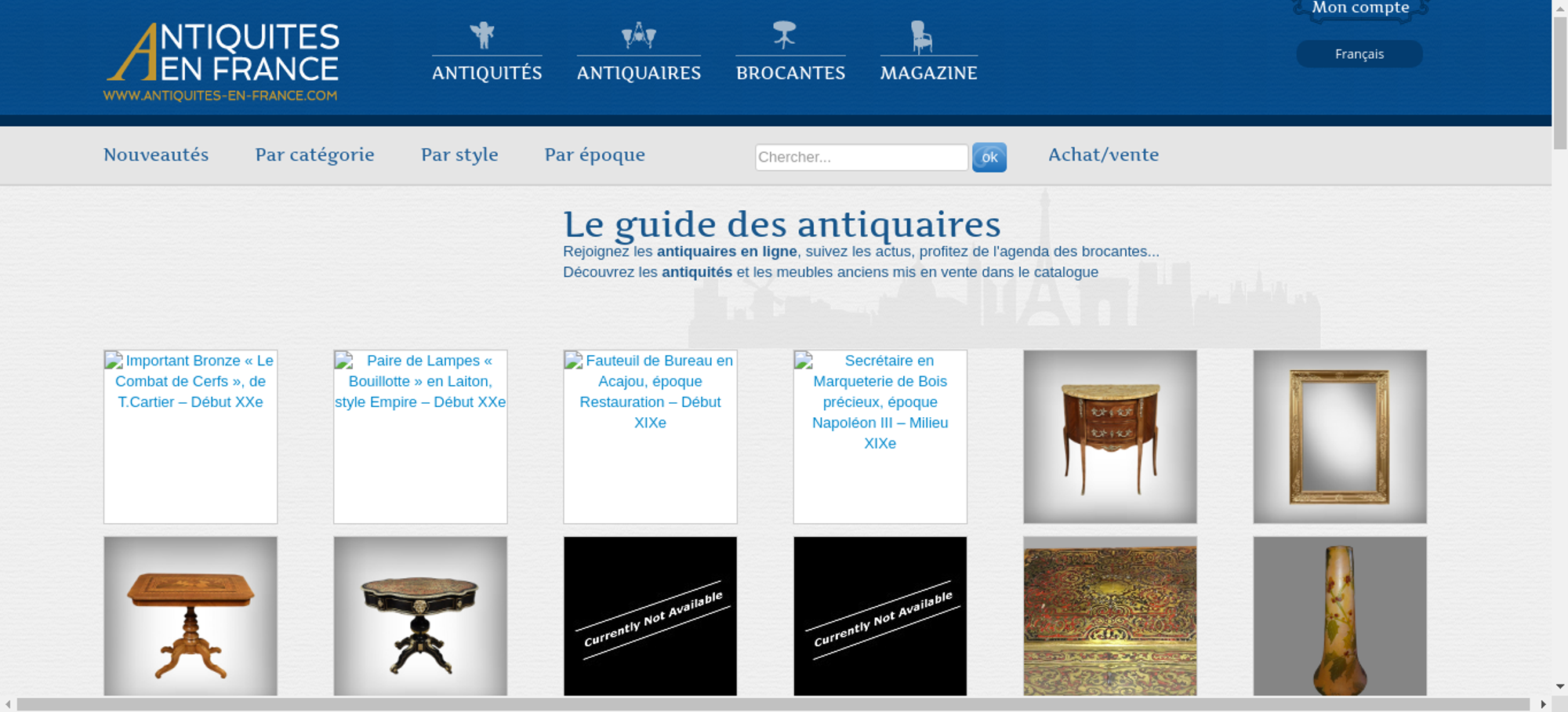
Task: Expand the Par catégorie menu
Action: click(314, 154)
